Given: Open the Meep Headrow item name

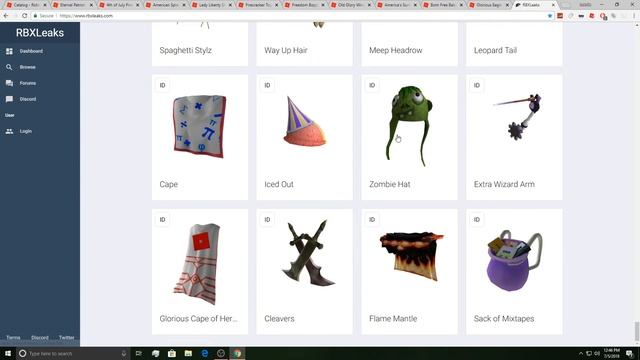Looking at the screenshot, I should 396,50.
